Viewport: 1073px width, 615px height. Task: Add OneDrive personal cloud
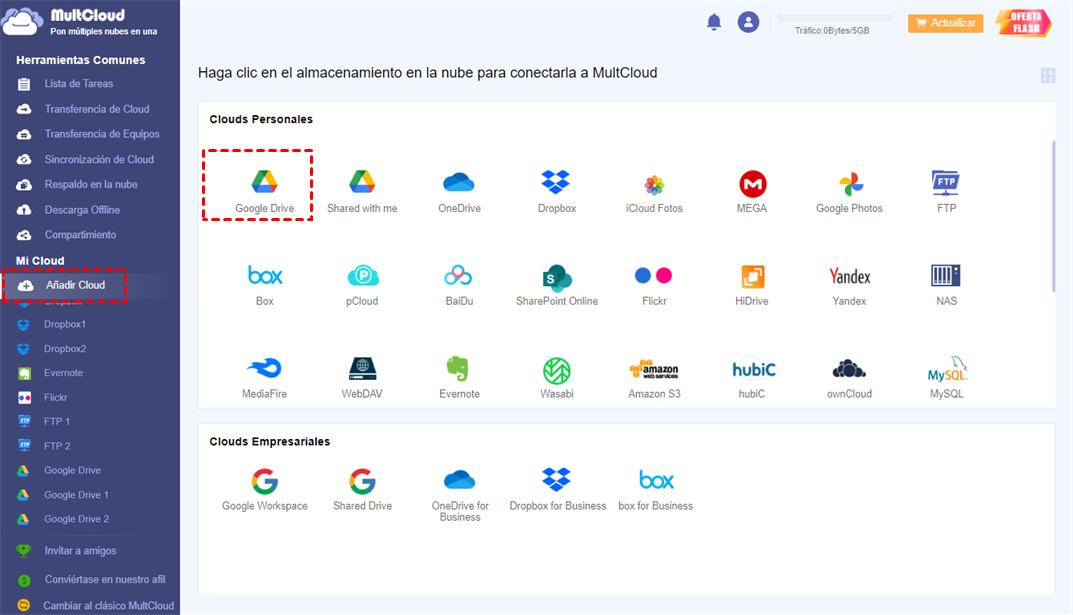(459, 191)
